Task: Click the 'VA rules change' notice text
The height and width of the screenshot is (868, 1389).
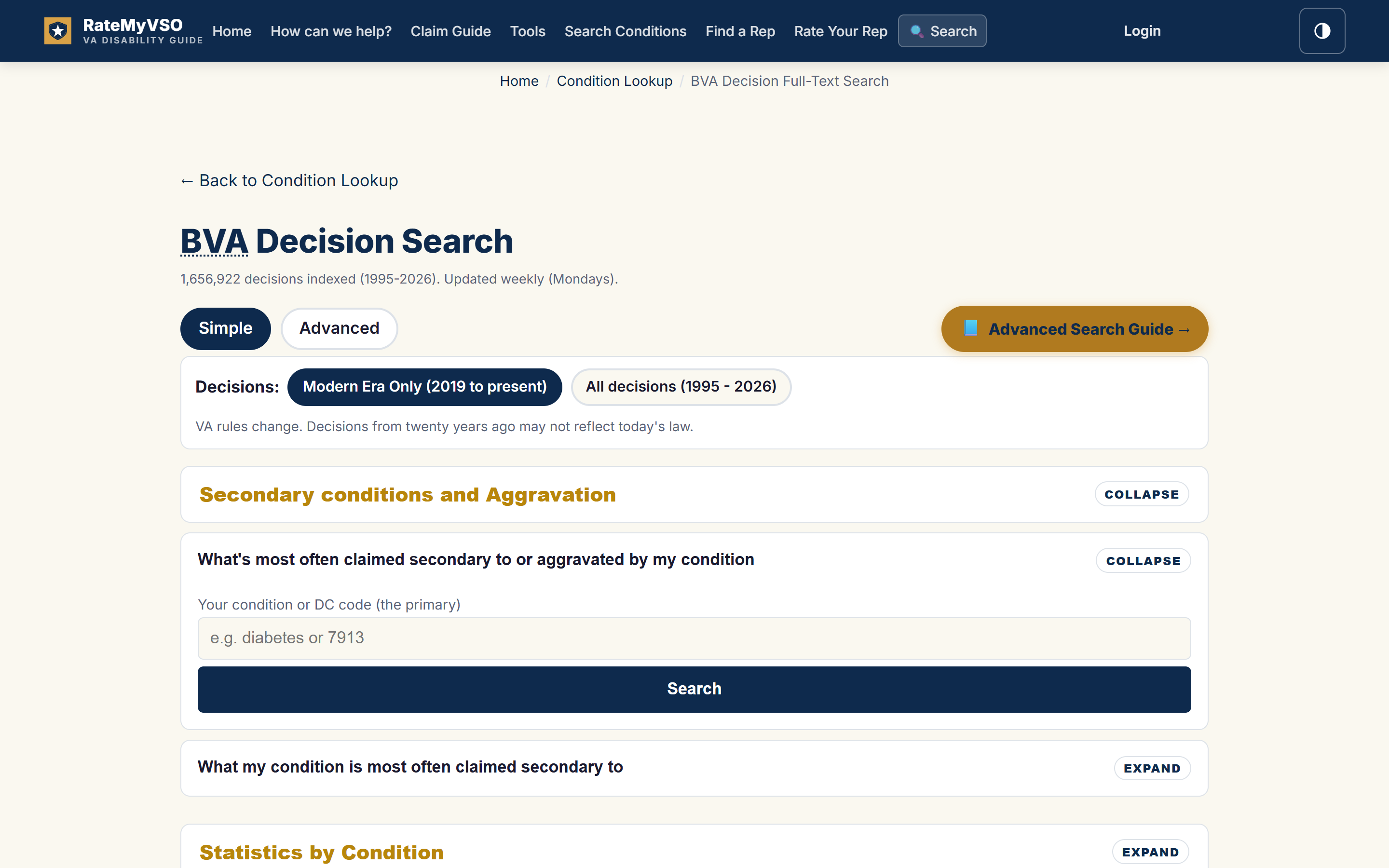Action: click(444, 427)
